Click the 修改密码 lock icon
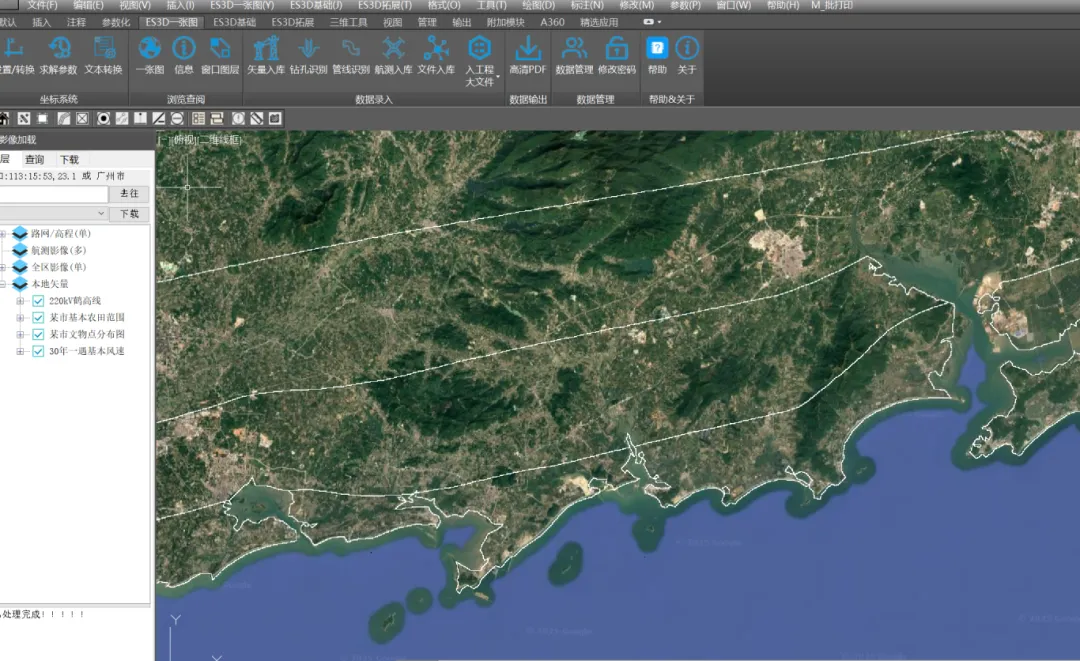This screenshot has height=661, width=1080. [616, 48]
